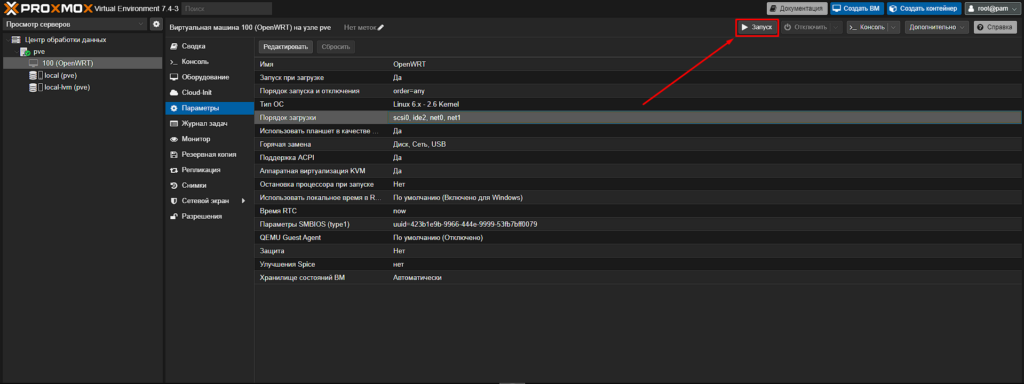This screenshot has height=384, width=1024.
Task: Click the Справка help button
Action: point(995,27)
